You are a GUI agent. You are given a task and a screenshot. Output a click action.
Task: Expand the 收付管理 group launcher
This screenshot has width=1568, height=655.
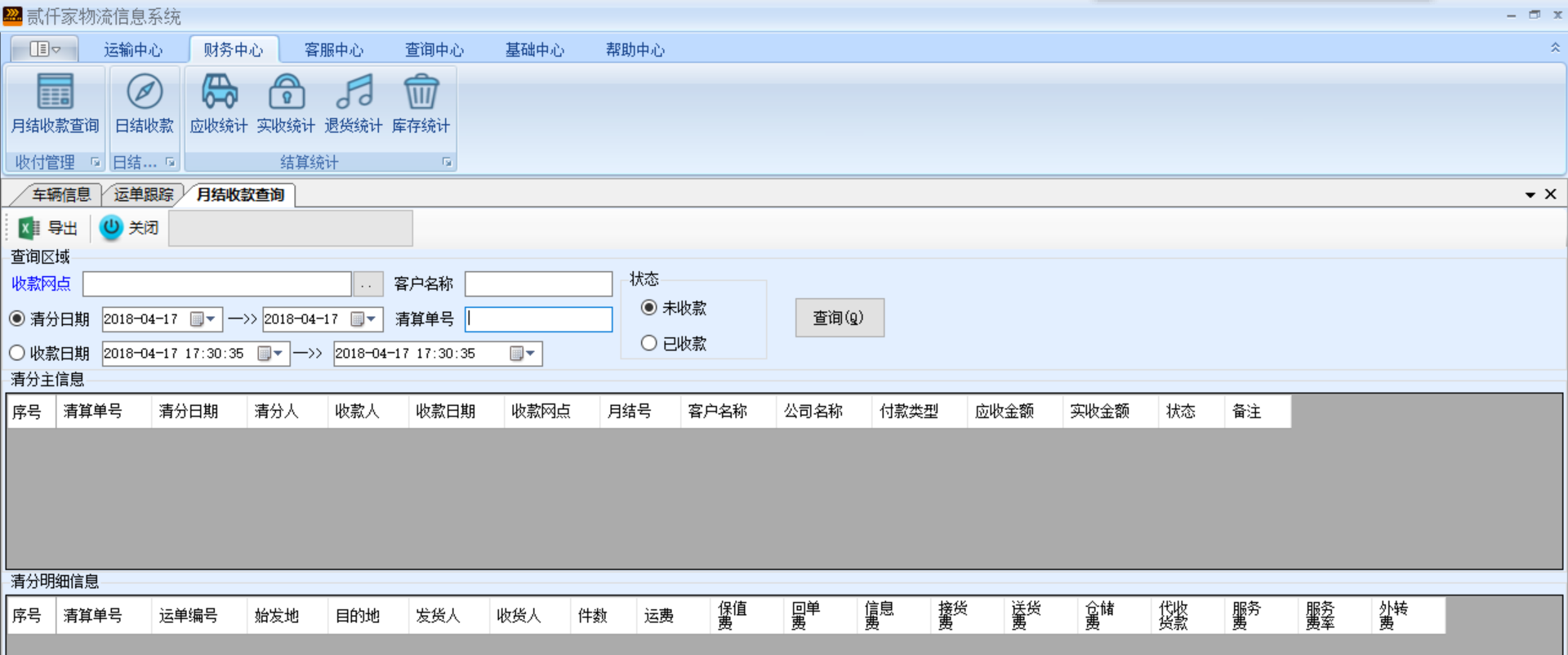point(96,163)
